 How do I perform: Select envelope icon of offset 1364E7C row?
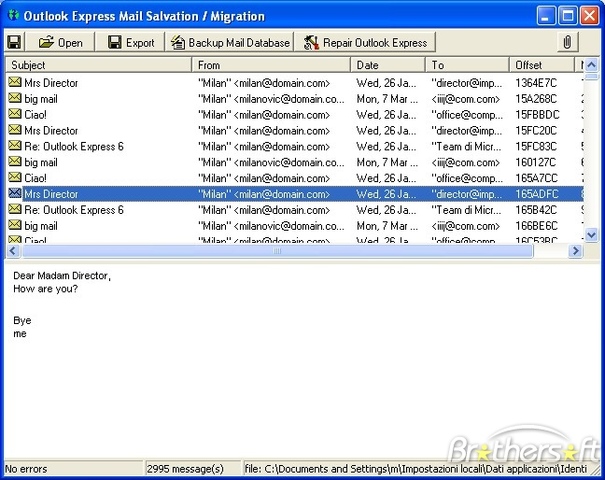point(15,82)
